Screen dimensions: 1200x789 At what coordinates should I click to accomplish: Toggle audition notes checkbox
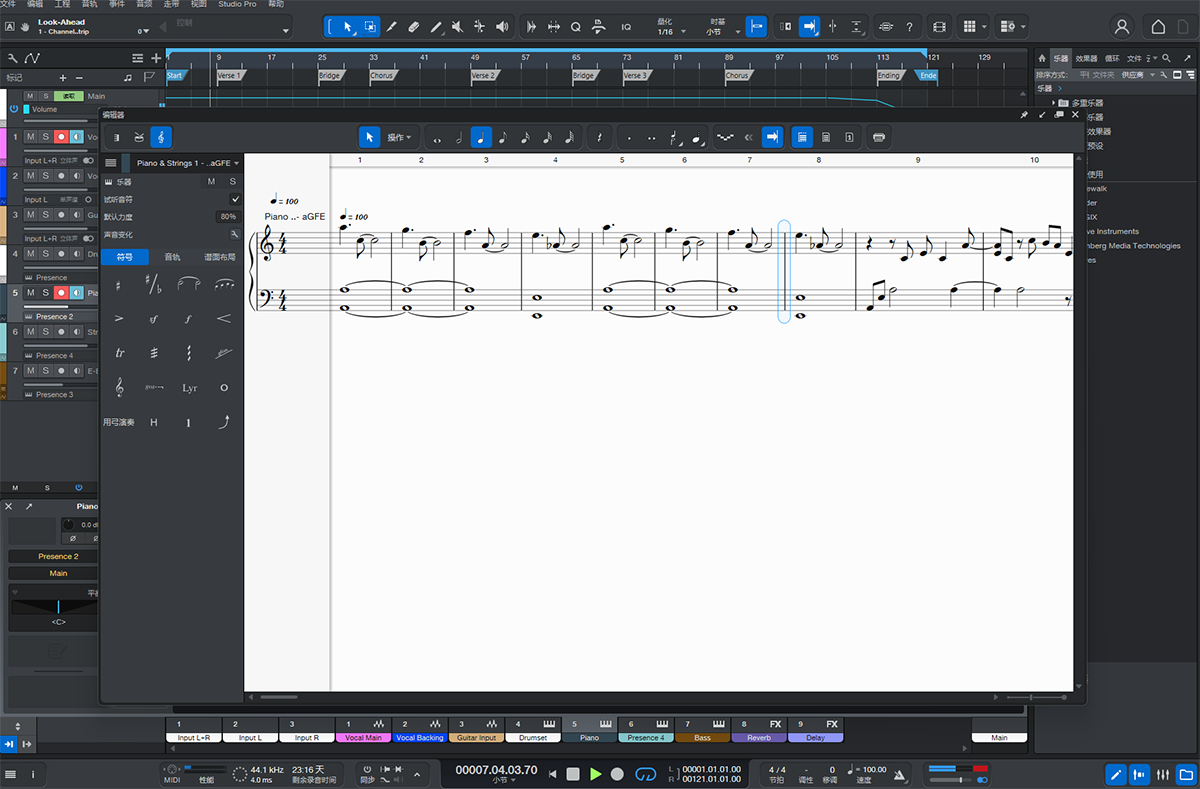tap(236, 199)
